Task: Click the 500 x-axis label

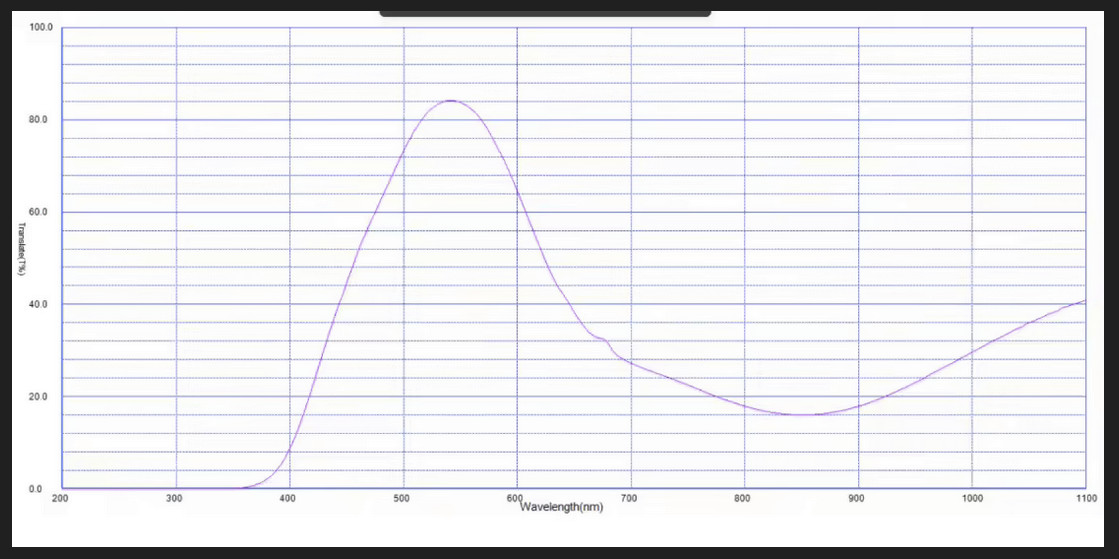Action: (403, 498)
